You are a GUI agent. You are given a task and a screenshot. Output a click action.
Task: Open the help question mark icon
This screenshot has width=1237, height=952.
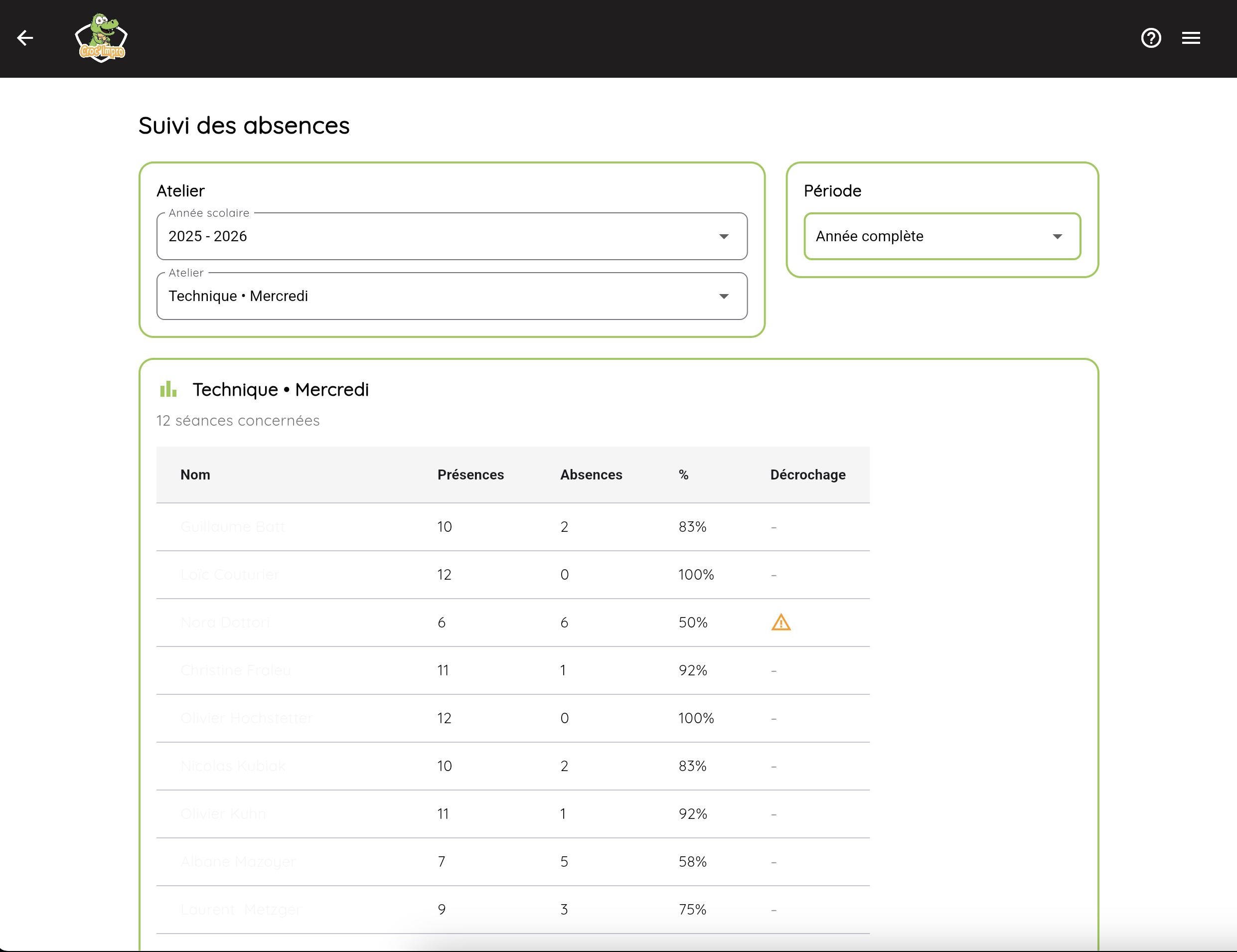click(x=1150, y=38)
